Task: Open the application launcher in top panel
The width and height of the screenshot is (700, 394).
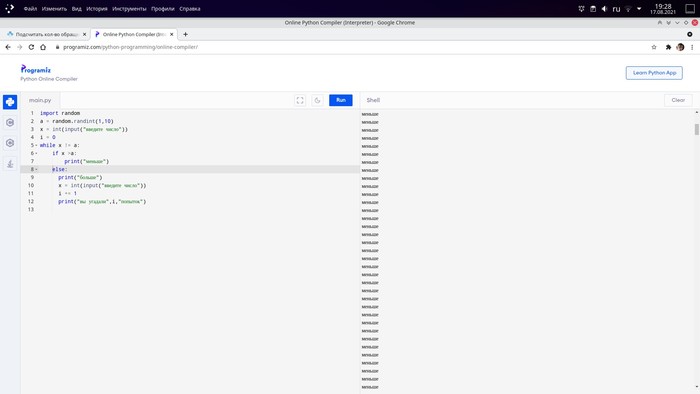Action: click(x=9, y=8)
